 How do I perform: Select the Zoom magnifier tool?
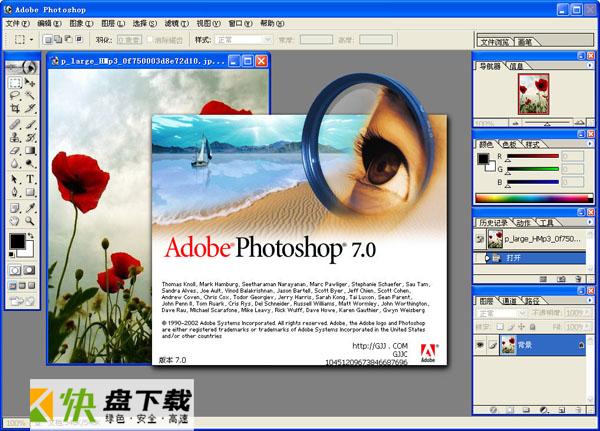pyautogui.click(x=30, y=221)
